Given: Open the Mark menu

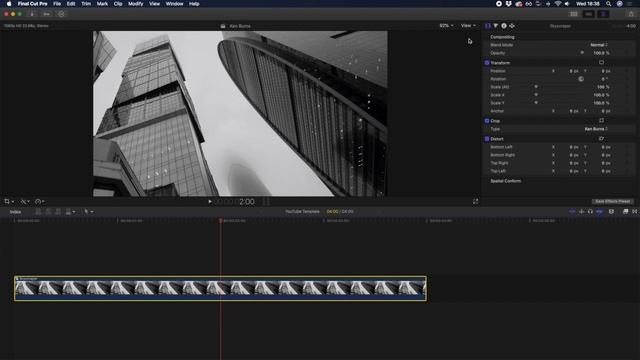Looking at the screenshot, I should click(102, 4).
